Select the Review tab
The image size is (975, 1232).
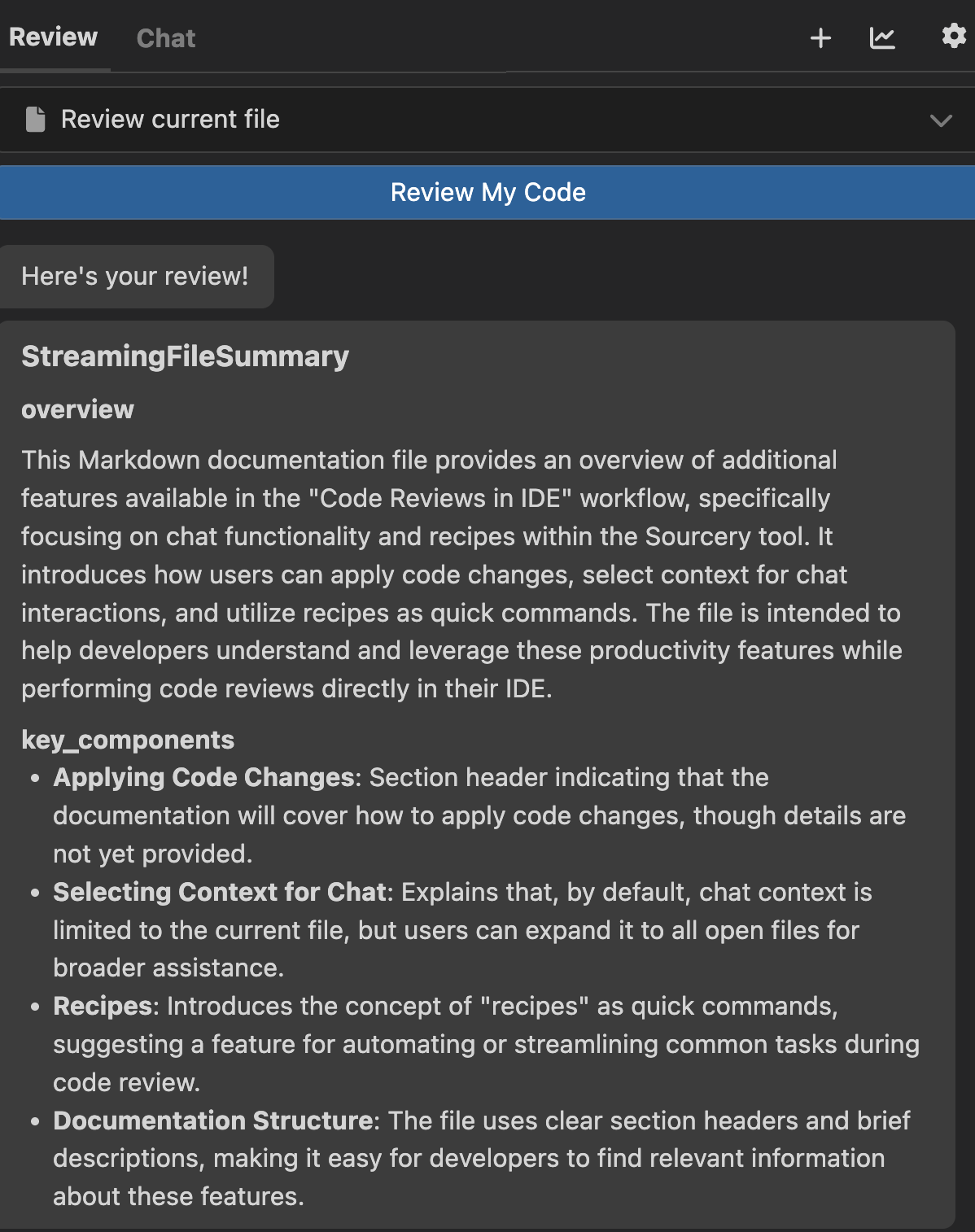tap(54, 37)
